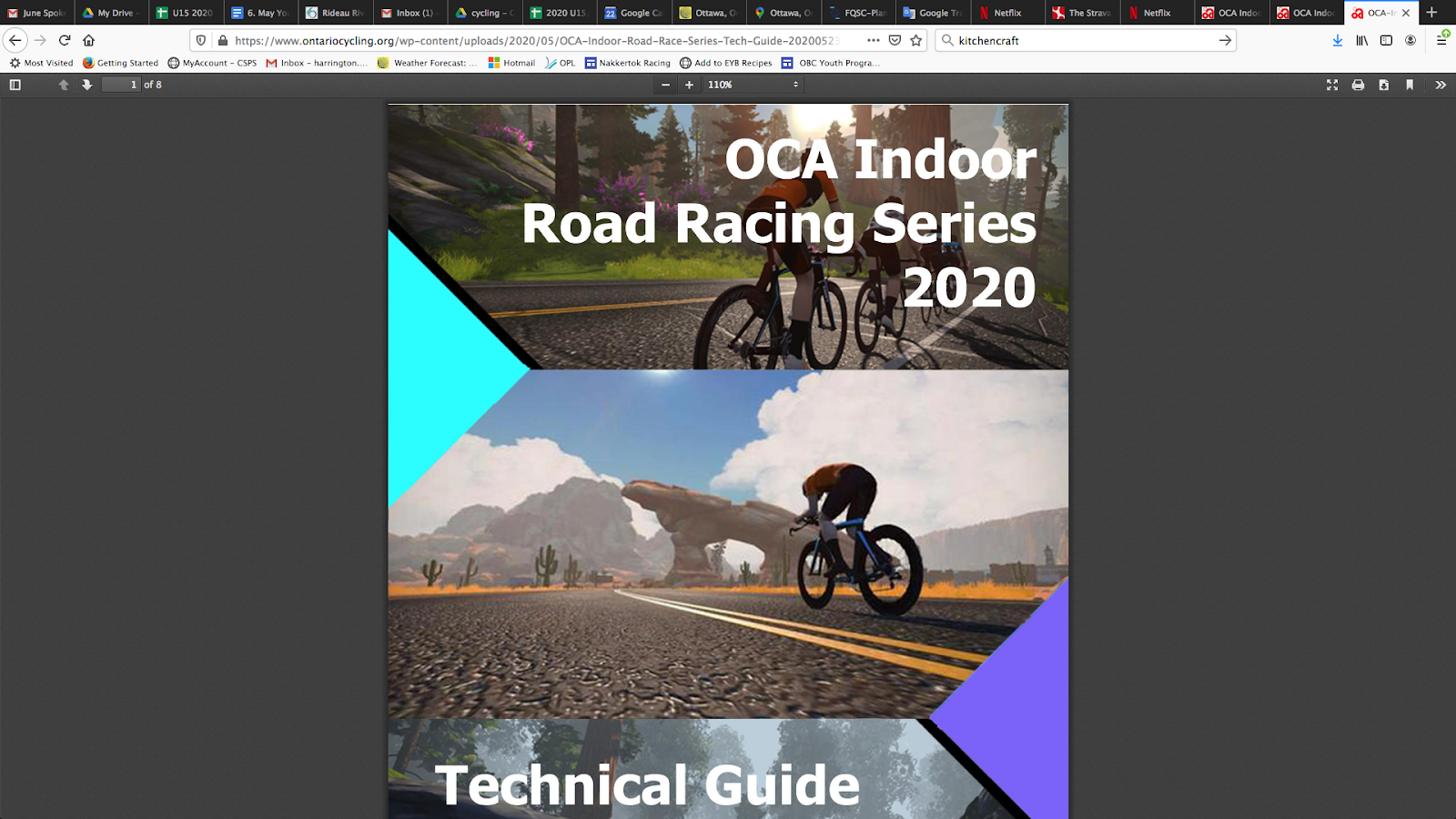Image resolution: width=1456 pixels, height=819 pixels.
Task: Open the OPL bookmark
Action: [560, 63]
